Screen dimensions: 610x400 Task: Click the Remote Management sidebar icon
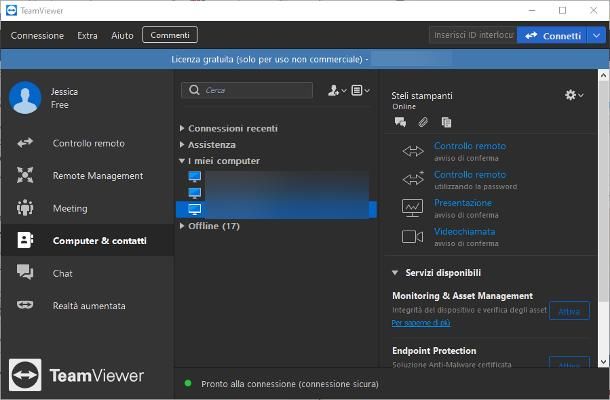coord(25,175)
